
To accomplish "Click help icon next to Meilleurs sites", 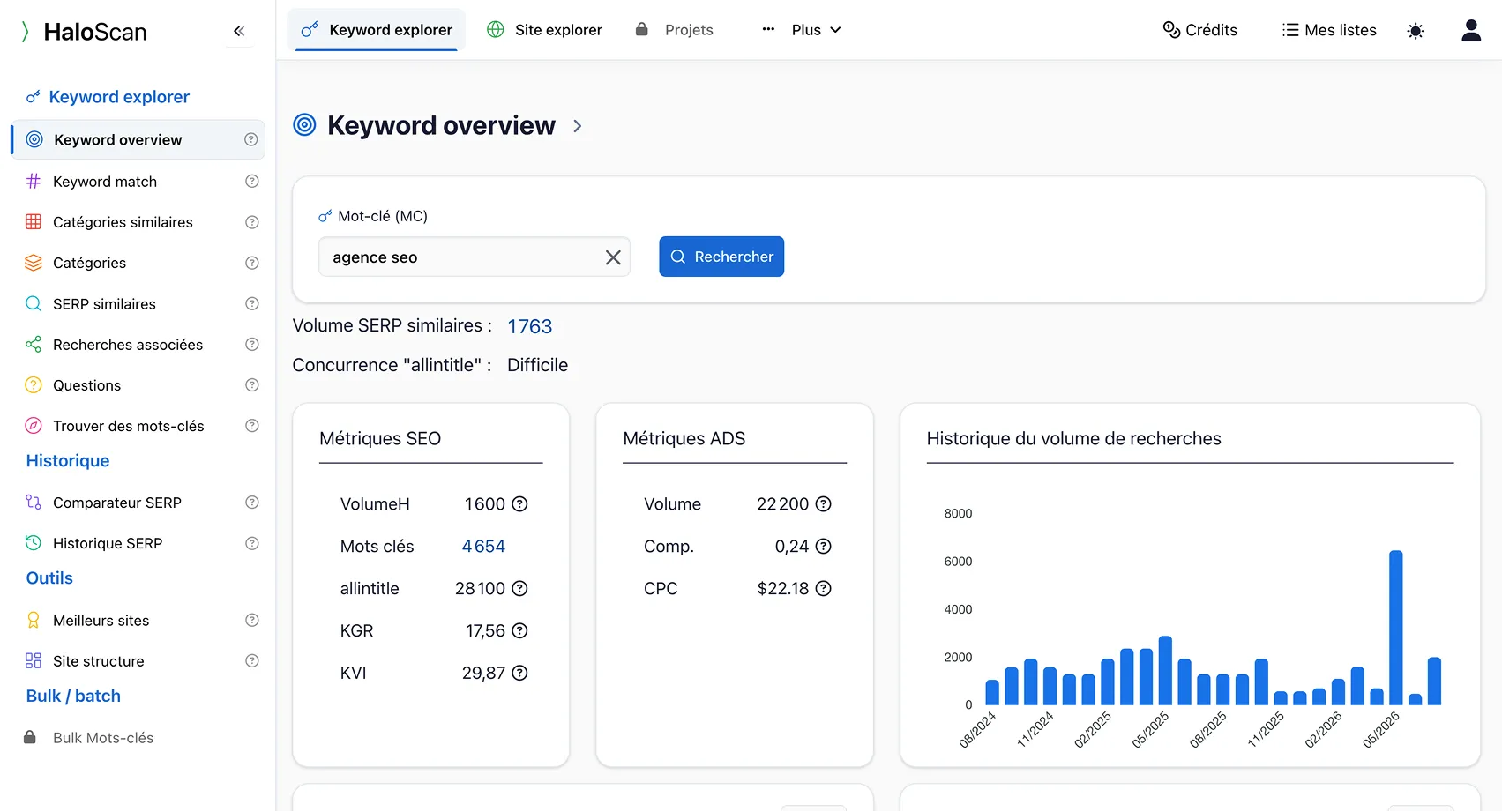I will coord(251,620).
